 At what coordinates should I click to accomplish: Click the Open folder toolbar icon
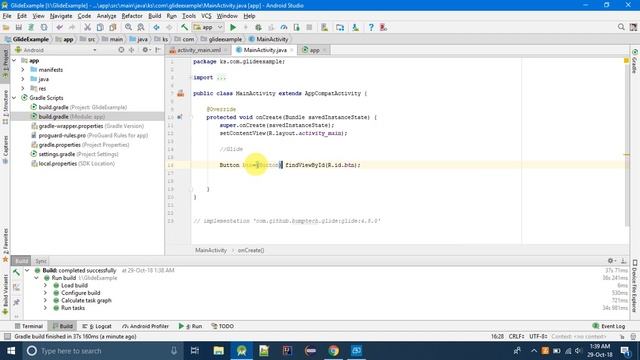click(6, 27)
